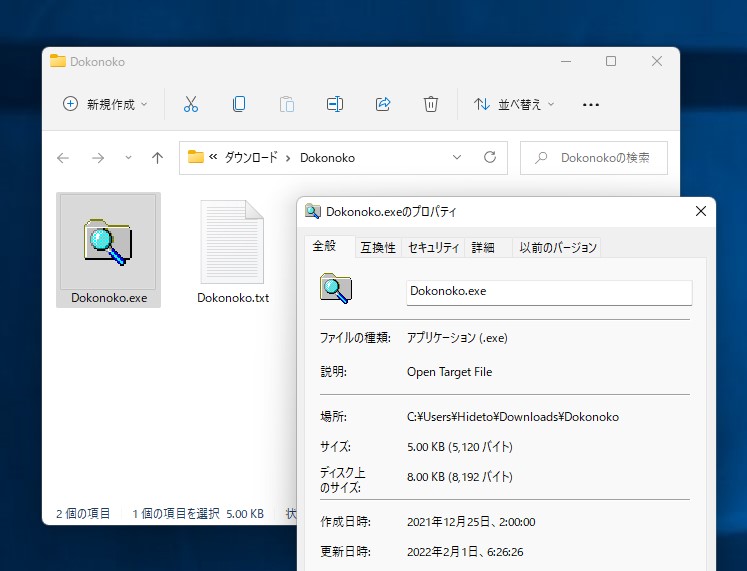Expand the address bar history dropdown
747x571 pixels.
click(457, 157)
